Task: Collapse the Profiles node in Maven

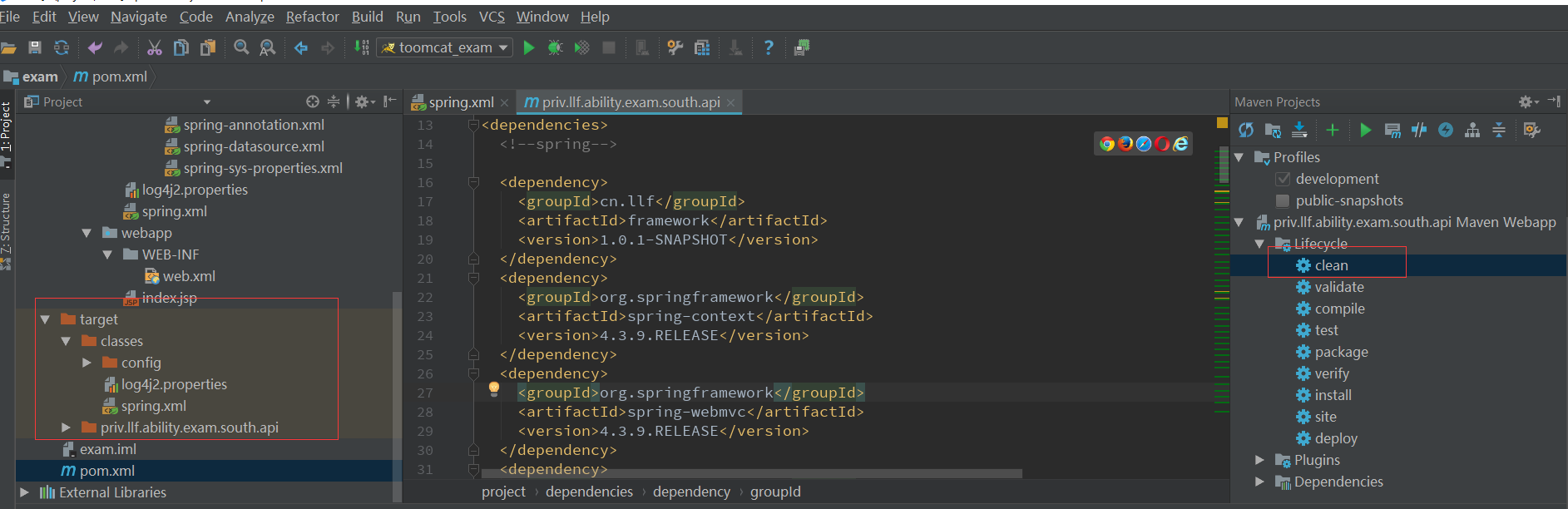Action: pyautogui.click(x=1239, y=157)
